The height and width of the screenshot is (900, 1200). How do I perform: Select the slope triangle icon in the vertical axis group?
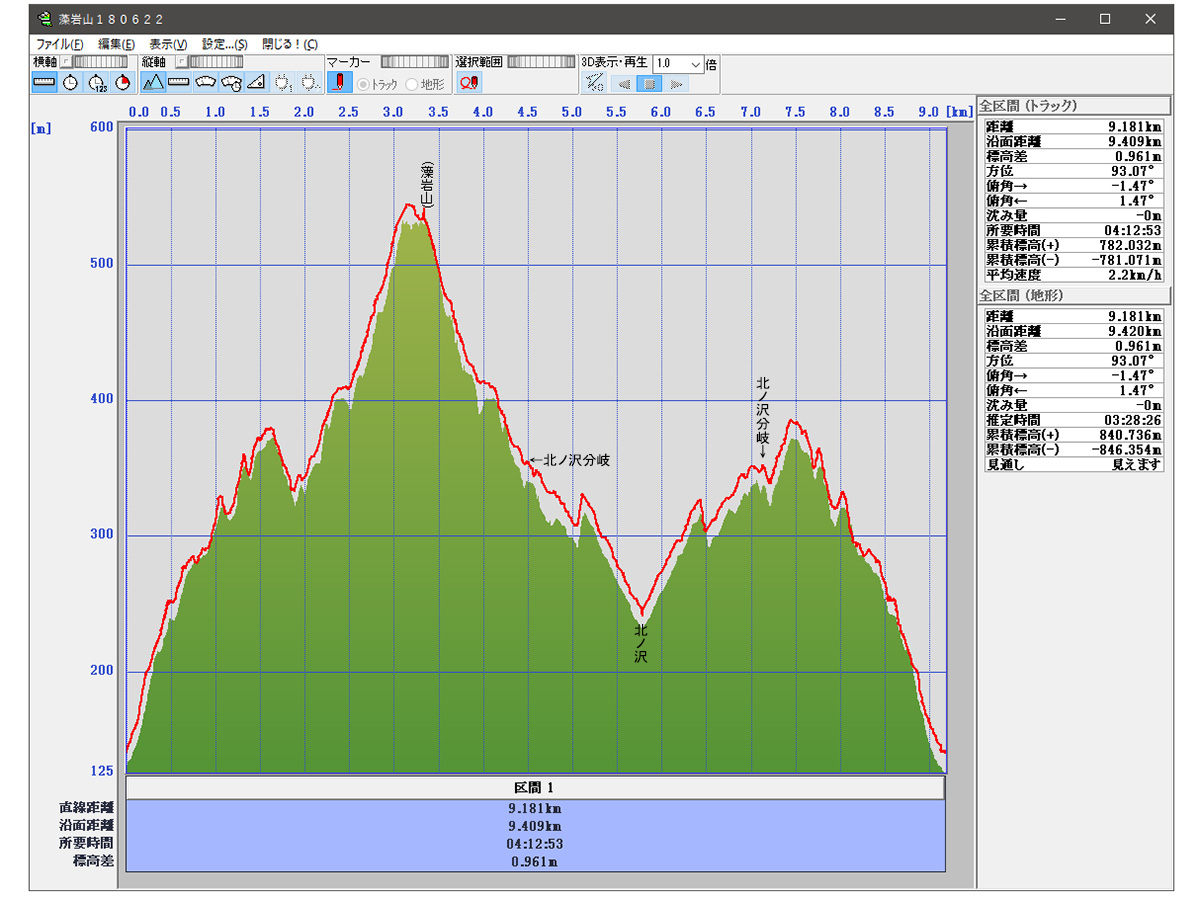click(256, 83)
